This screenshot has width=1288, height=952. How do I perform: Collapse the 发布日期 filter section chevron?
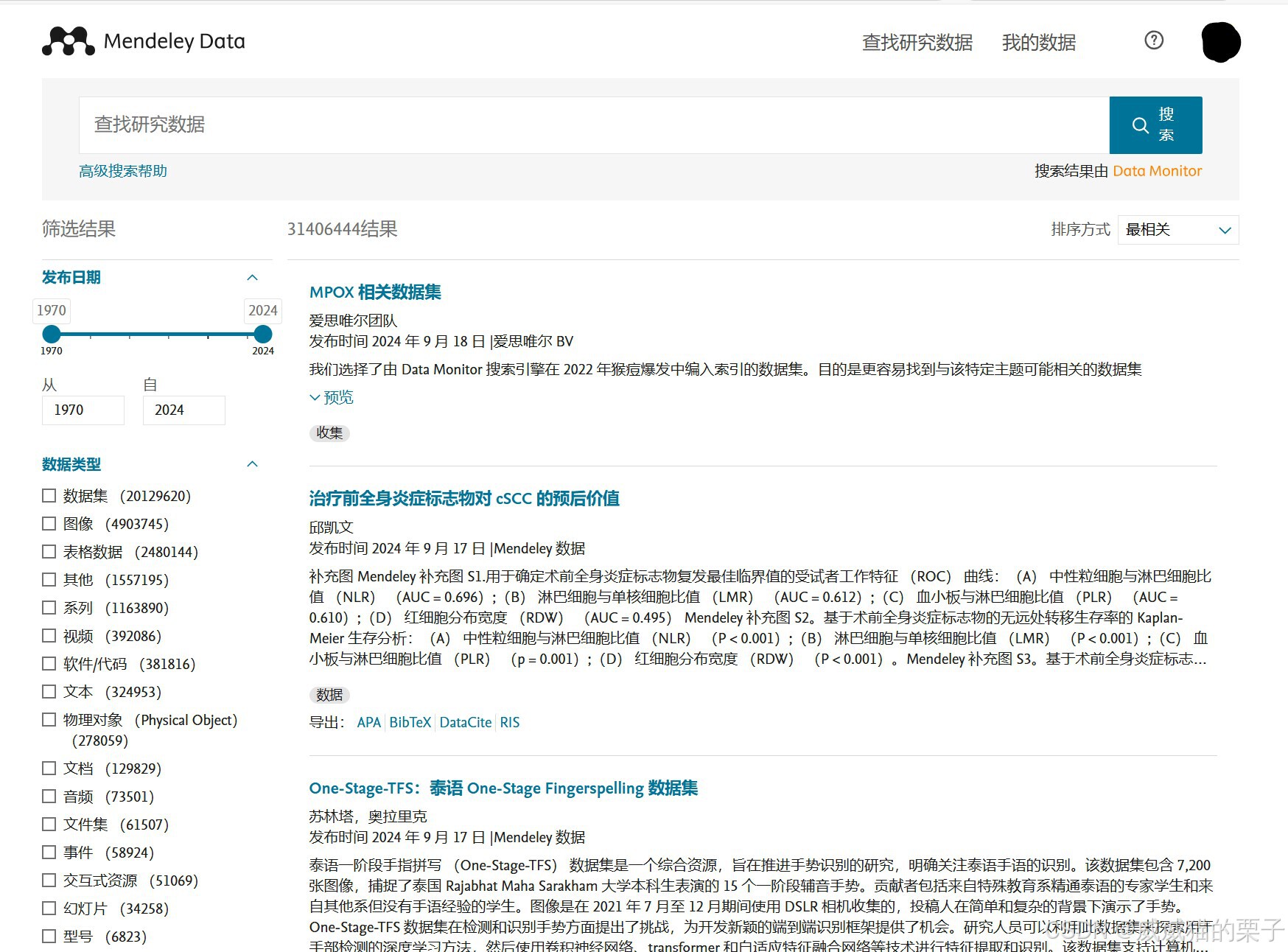252,278
